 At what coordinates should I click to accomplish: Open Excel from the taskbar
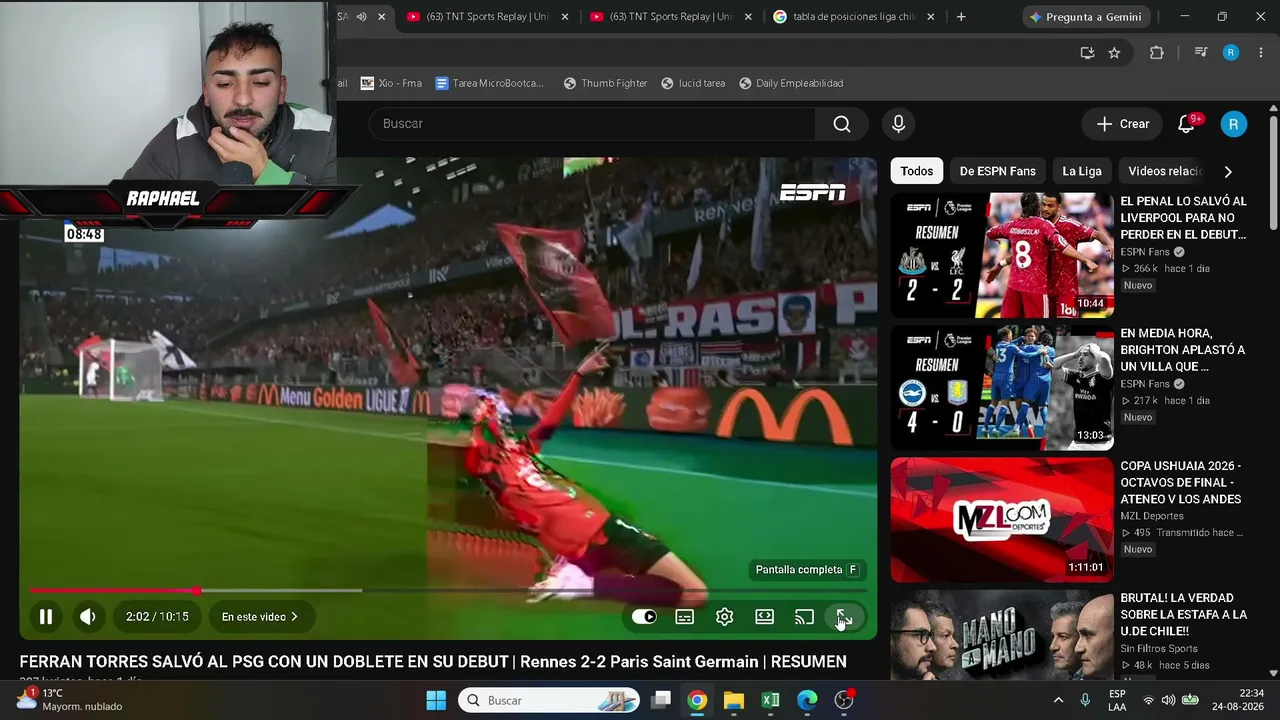(770, 700)
